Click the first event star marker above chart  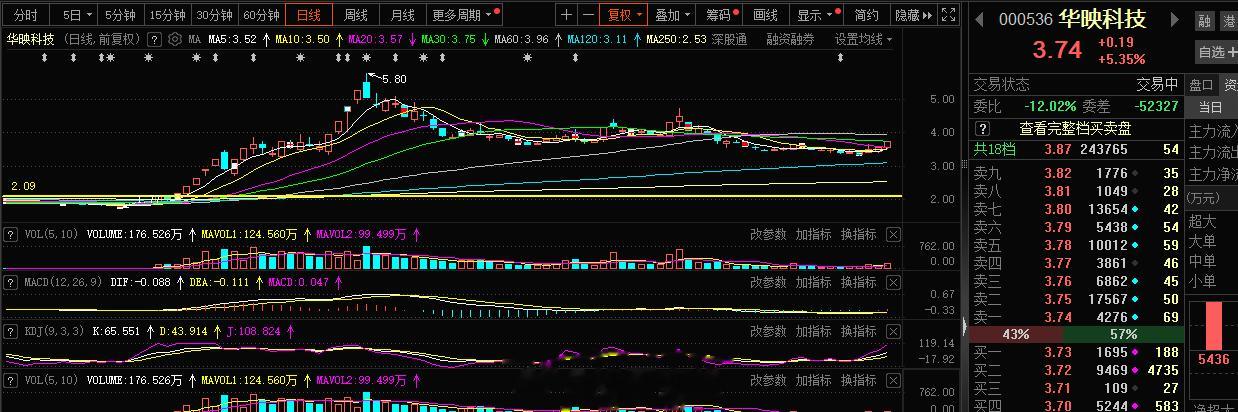46,59
